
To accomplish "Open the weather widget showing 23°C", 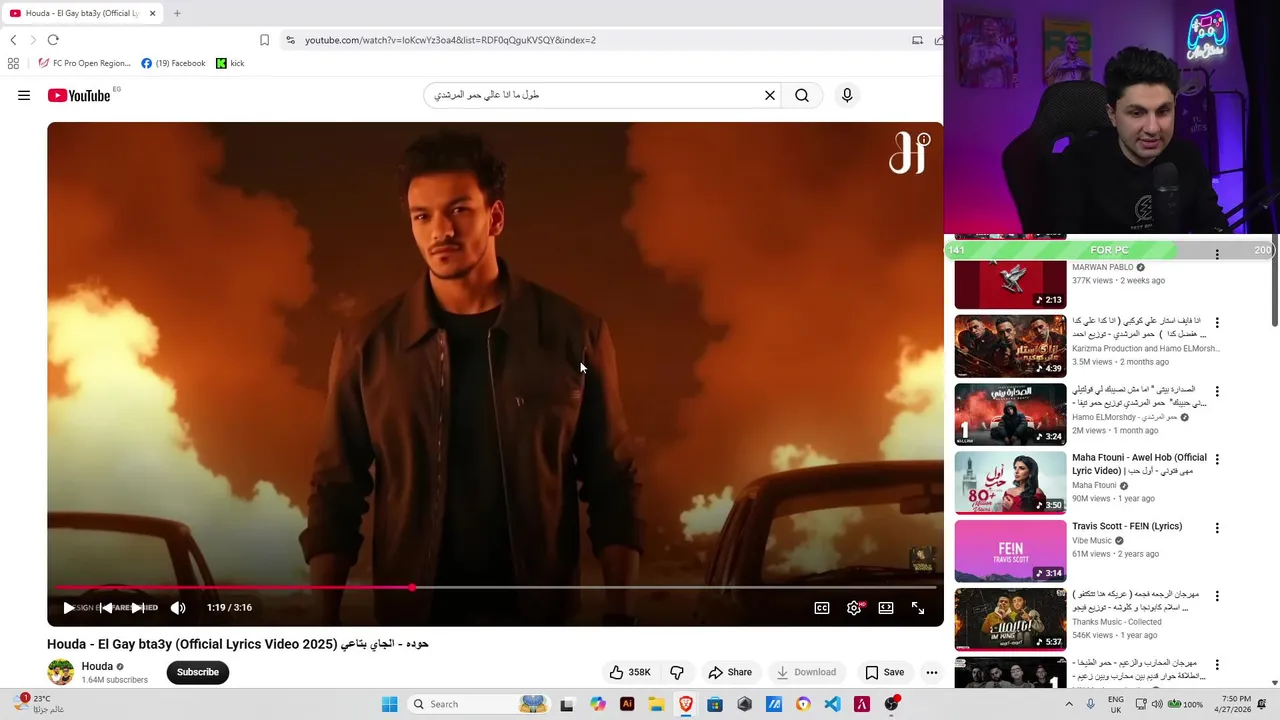I will point(40,704).
